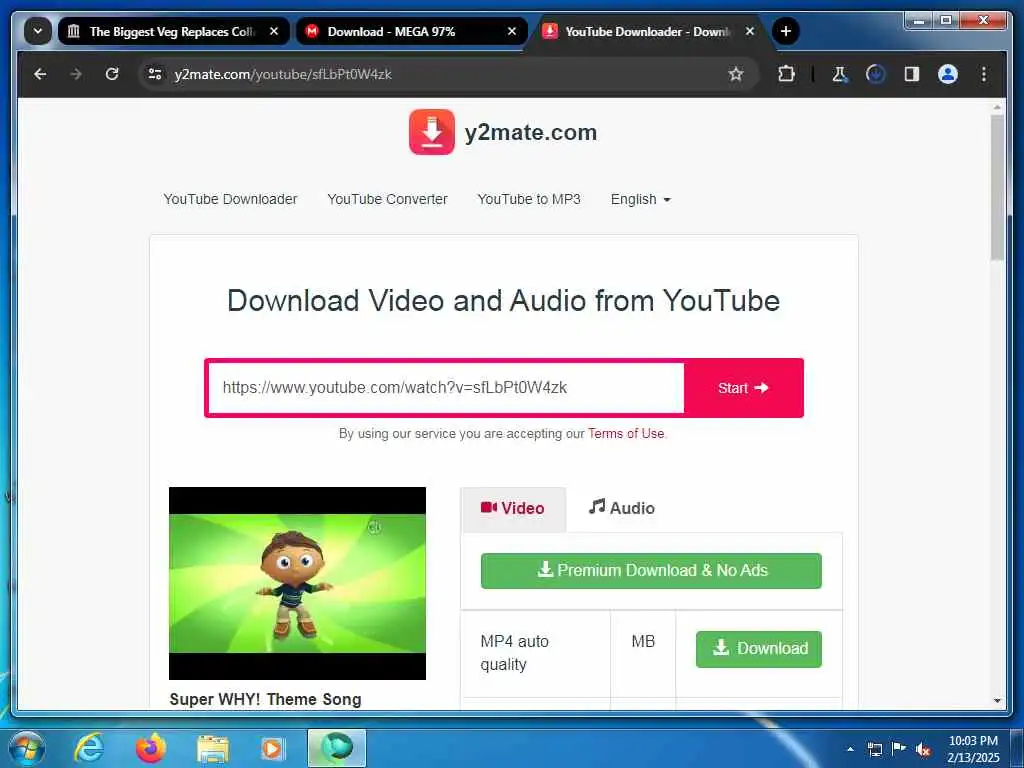The width and height of the screenshot is (1024, 768).
Task: Click the Super WHY! Theme Song title
Action: point(265,699)
